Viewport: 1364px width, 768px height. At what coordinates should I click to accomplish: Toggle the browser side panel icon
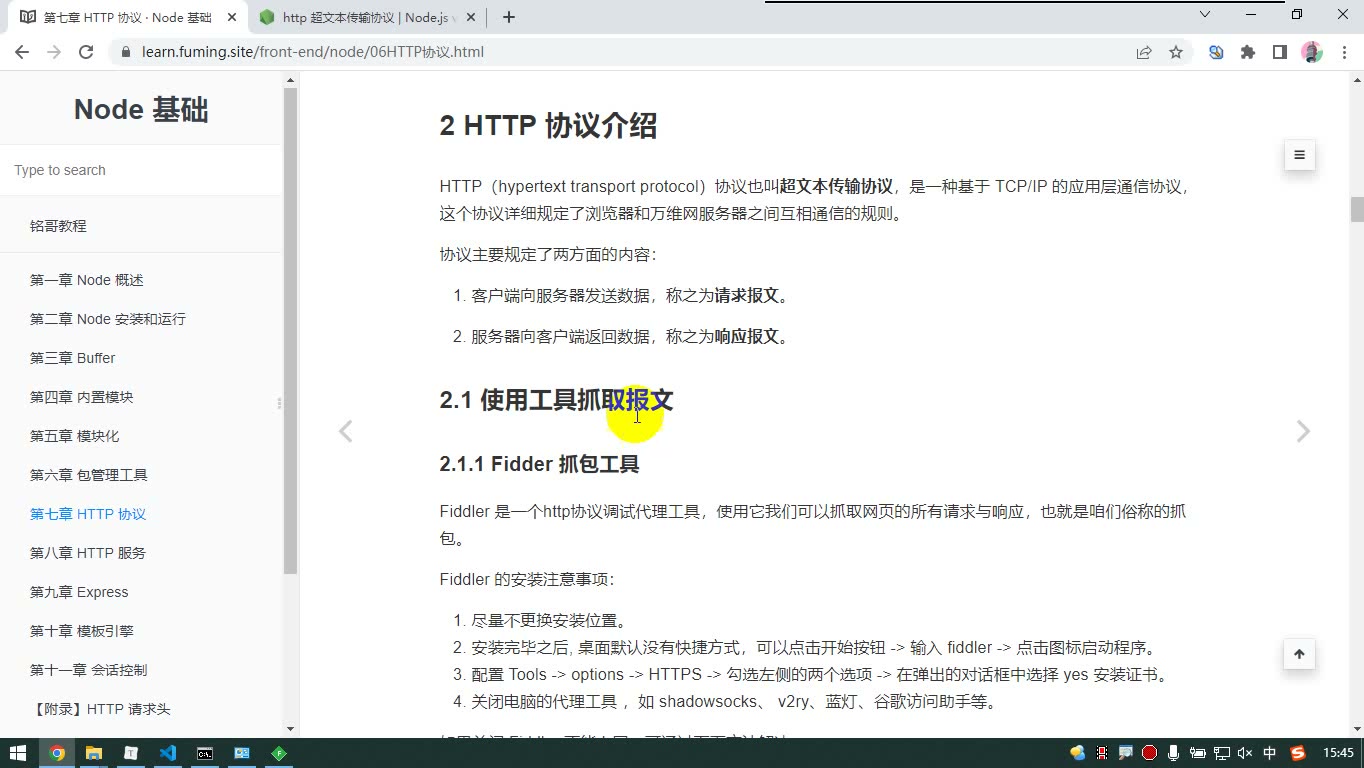pos(1280,52)
